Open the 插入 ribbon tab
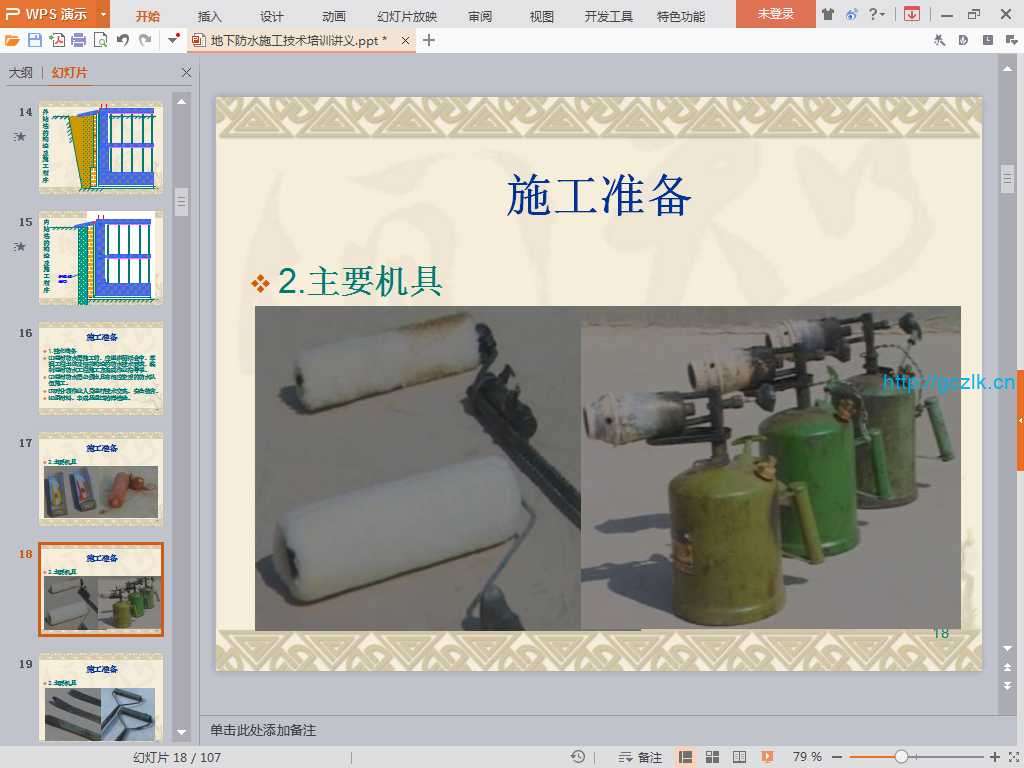Viewport: 1024px width, 768px height. coord(210,16)
